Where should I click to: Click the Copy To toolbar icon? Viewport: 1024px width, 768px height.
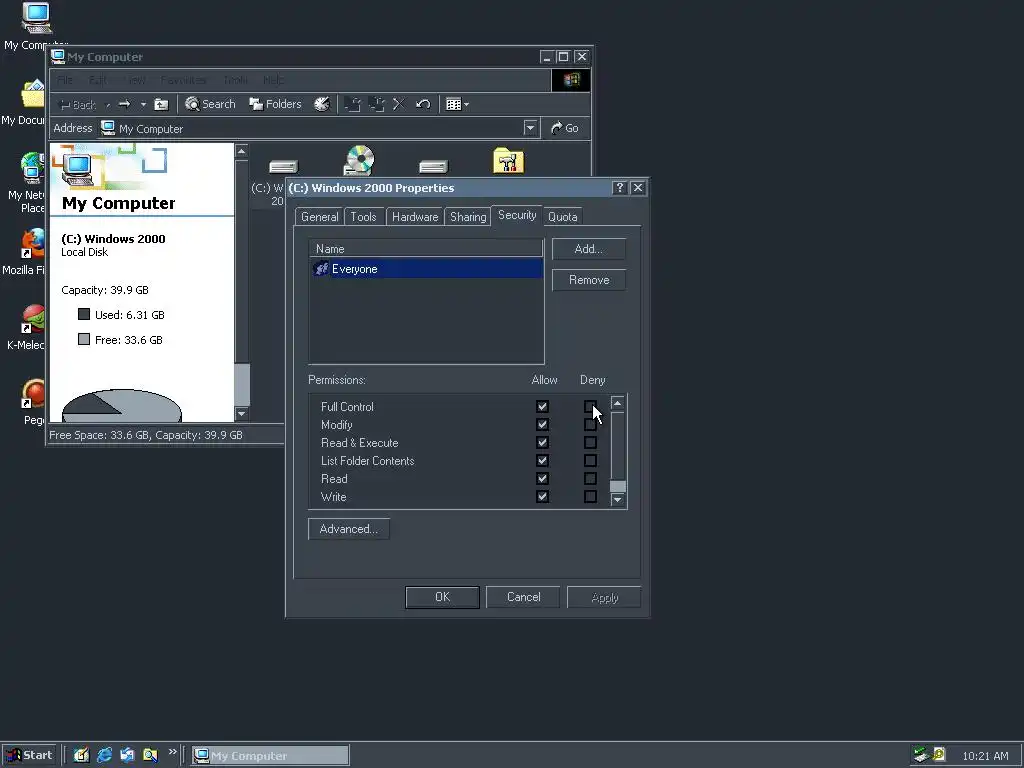coord(376,104)
